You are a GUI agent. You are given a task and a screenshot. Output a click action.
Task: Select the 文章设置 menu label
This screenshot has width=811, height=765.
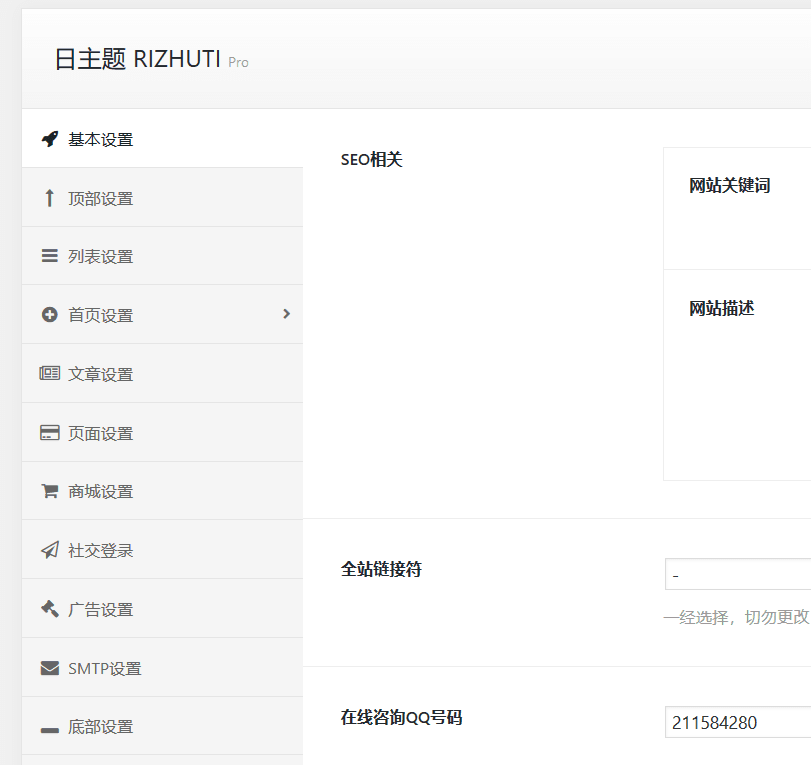point(100,375)
